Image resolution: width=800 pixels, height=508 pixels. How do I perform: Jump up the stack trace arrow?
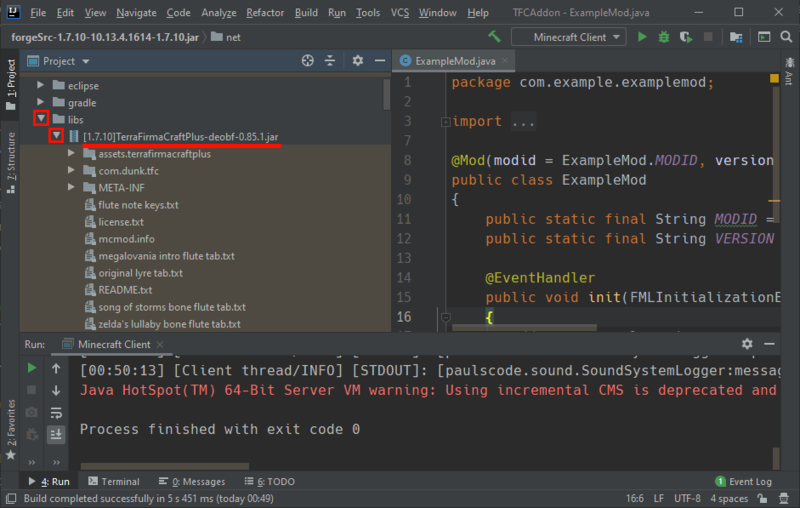click(x=56, y=368)
